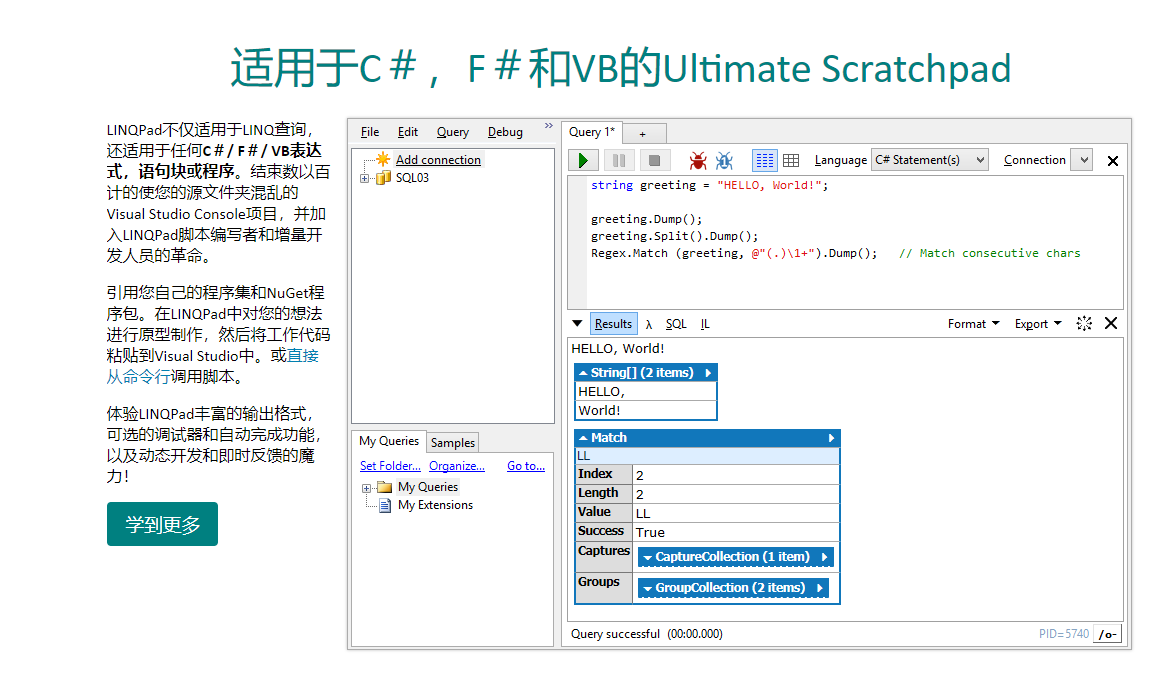
Task: Open the Edit menu
Action: (x=407, y=132)
